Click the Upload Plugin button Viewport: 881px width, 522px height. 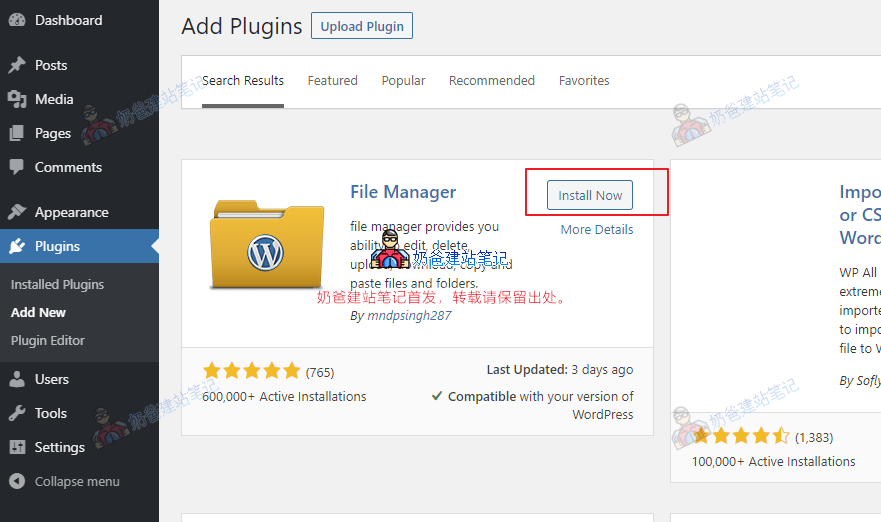click(x=362, y=26)
